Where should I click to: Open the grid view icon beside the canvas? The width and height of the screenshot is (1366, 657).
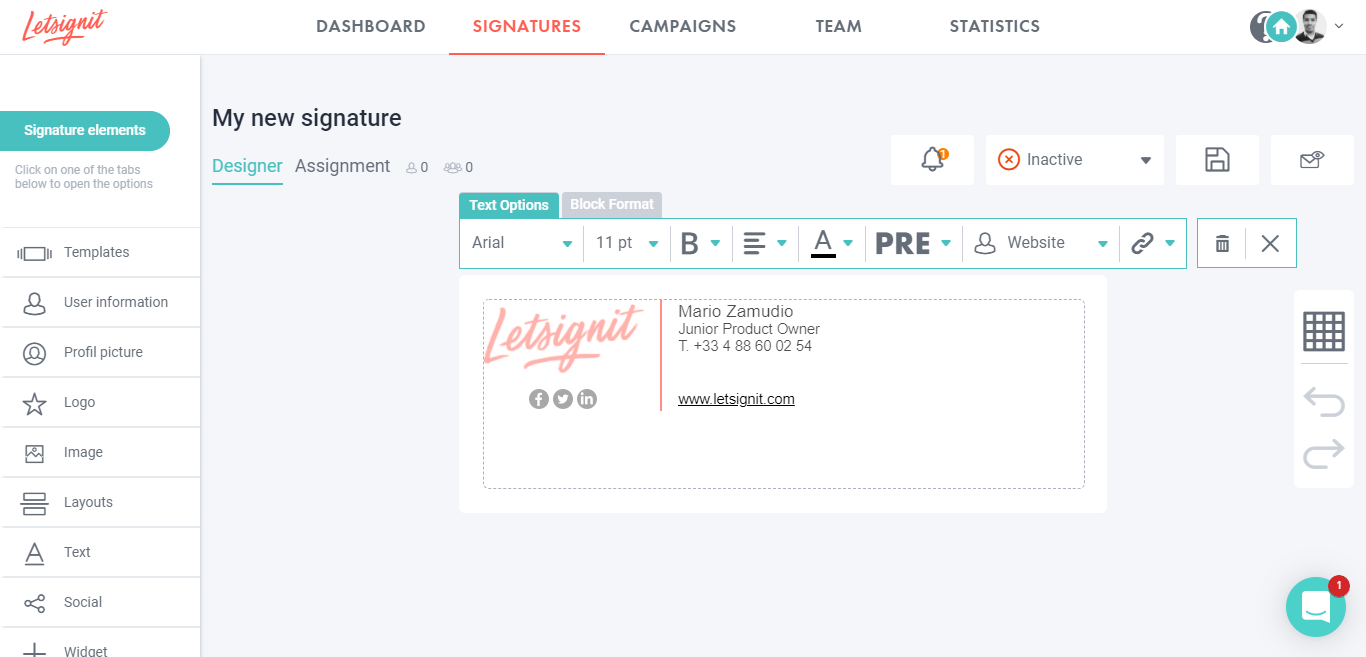point(1323,330)
